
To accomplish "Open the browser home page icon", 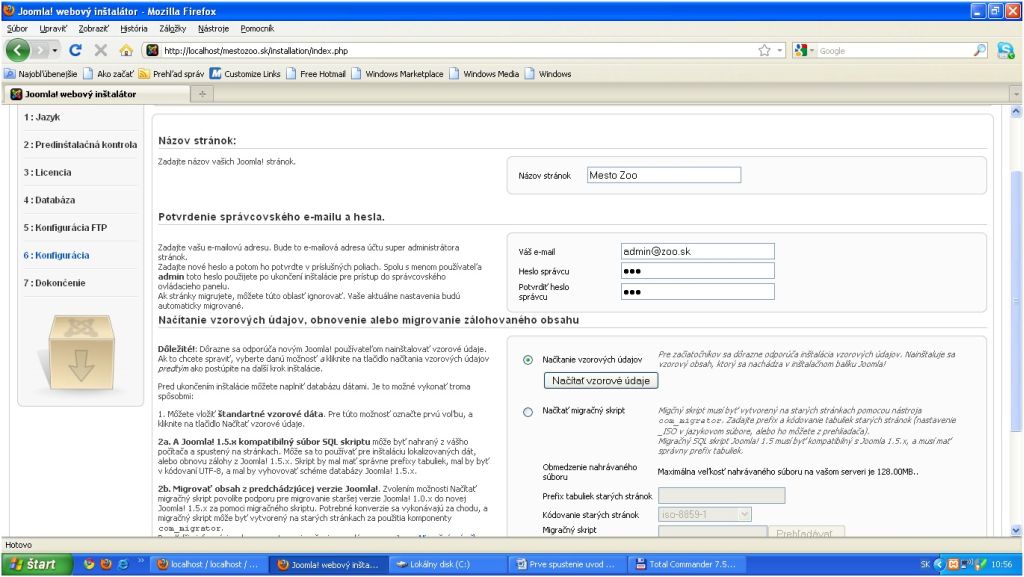I will tap(126, 50).
